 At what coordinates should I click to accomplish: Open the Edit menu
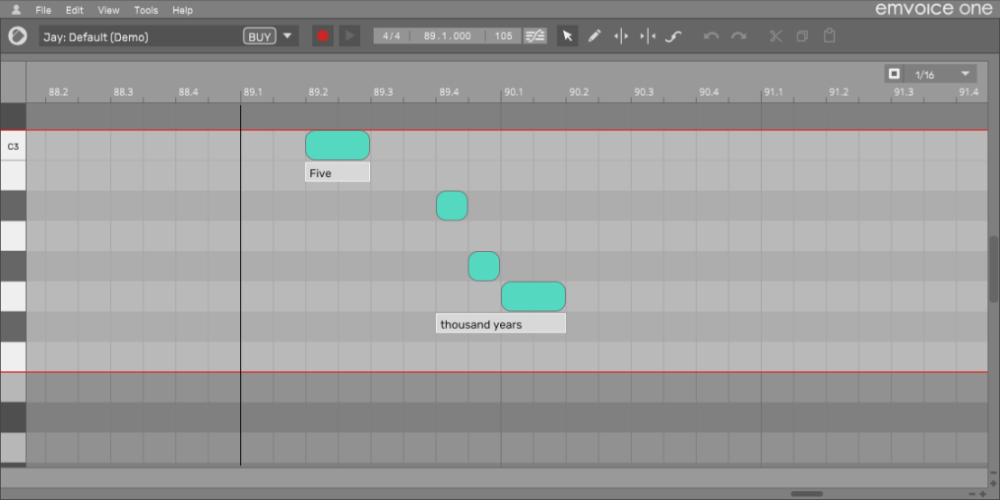click(75, 10)
